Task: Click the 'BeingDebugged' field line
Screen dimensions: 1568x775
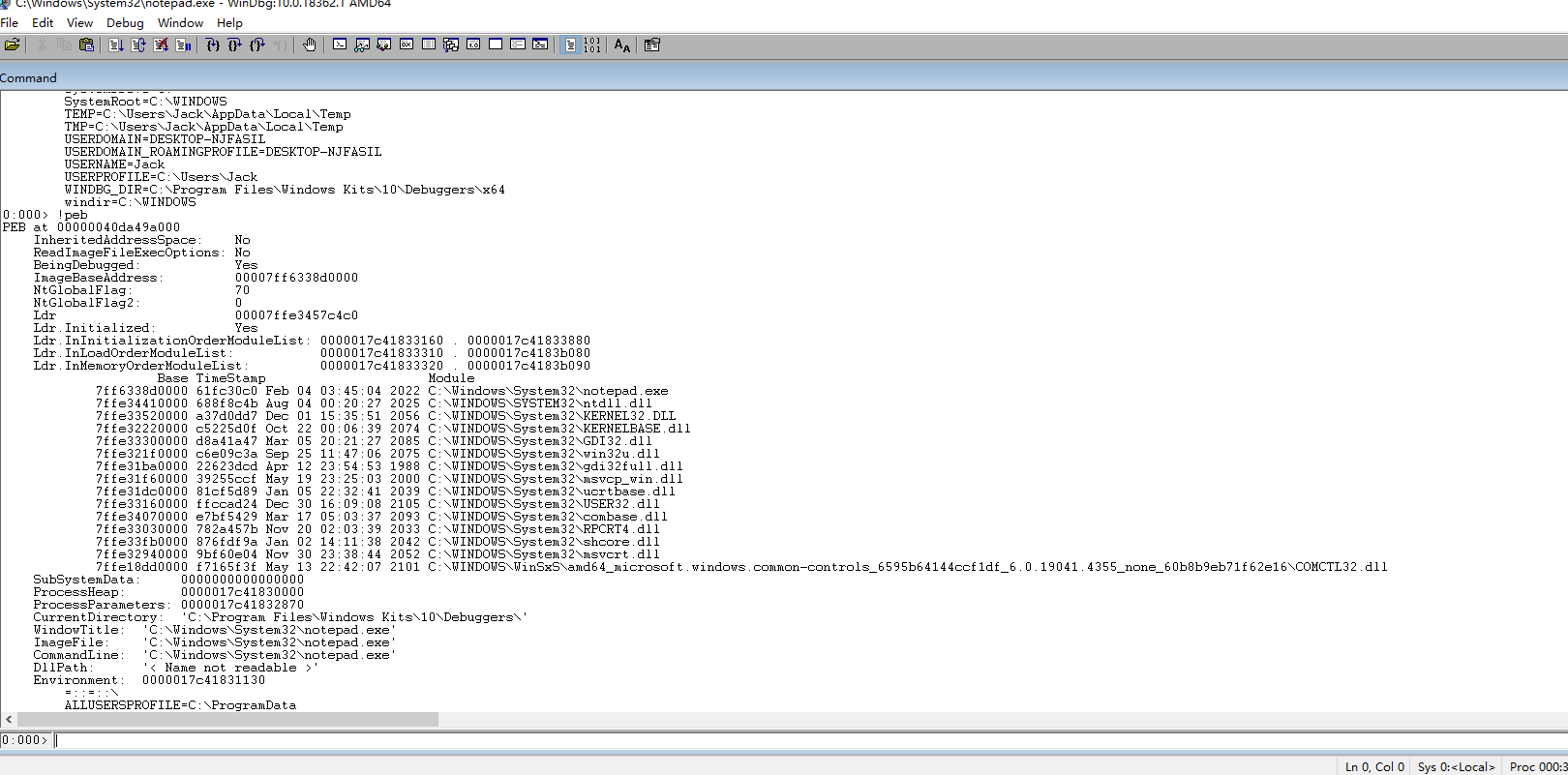Action: coord(145,265)
